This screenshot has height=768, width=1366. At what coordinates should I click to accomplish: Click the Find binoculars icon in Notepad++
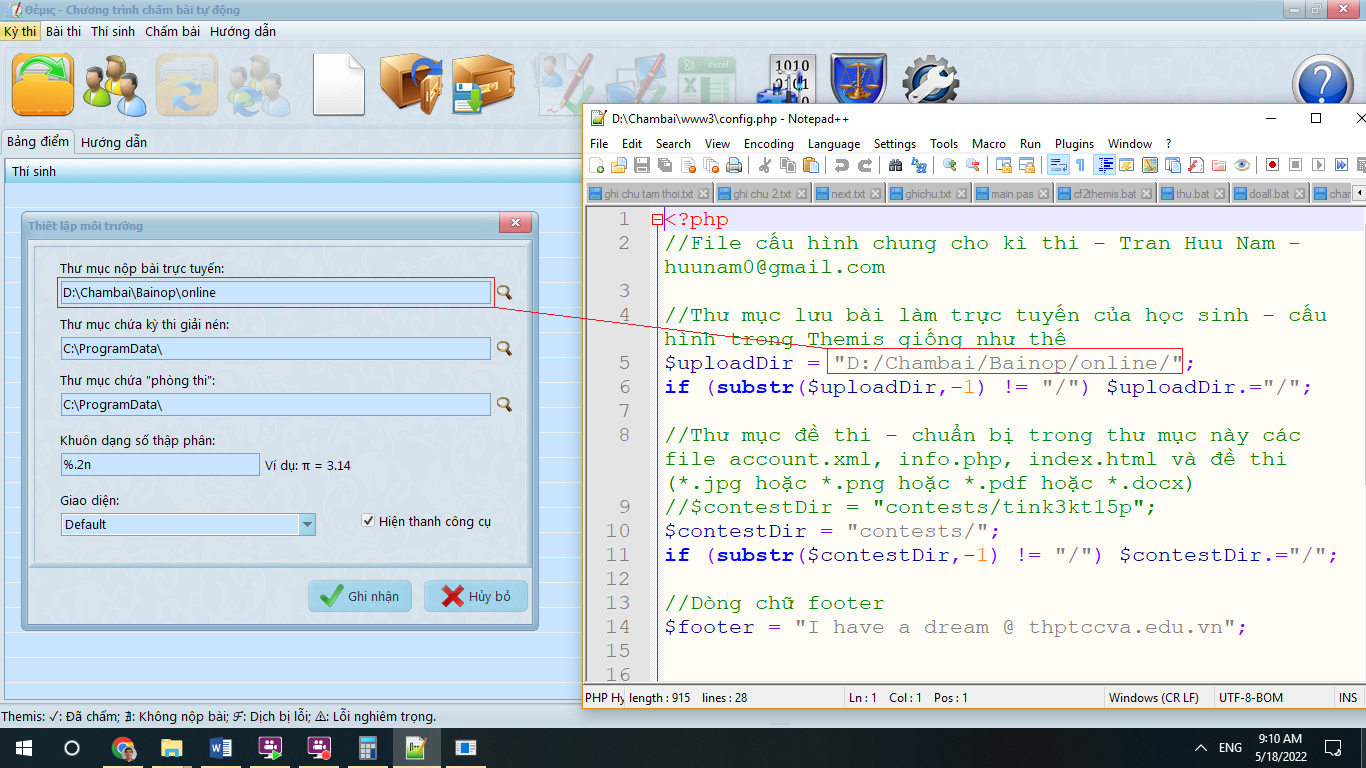895,165
